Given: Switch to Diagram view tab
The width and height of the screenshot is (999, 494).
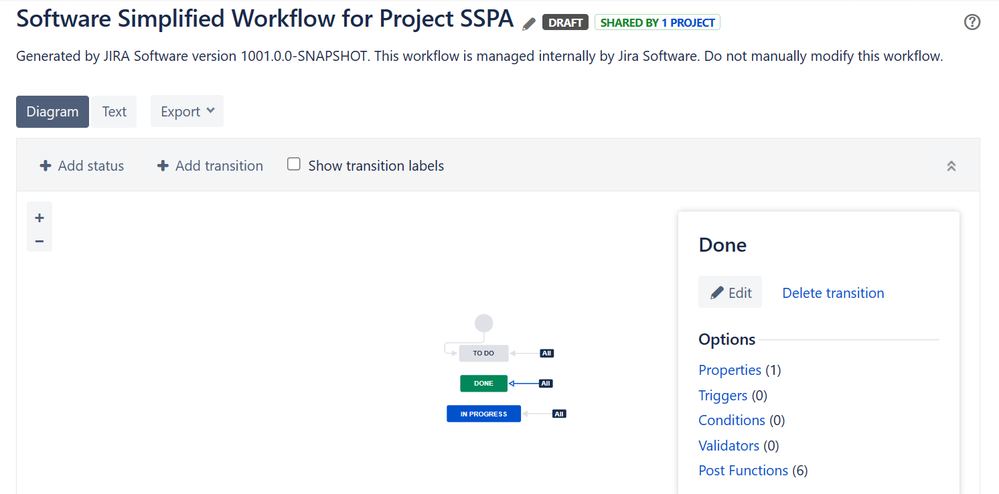Looking at the screenshot, I should coord(52,112).
